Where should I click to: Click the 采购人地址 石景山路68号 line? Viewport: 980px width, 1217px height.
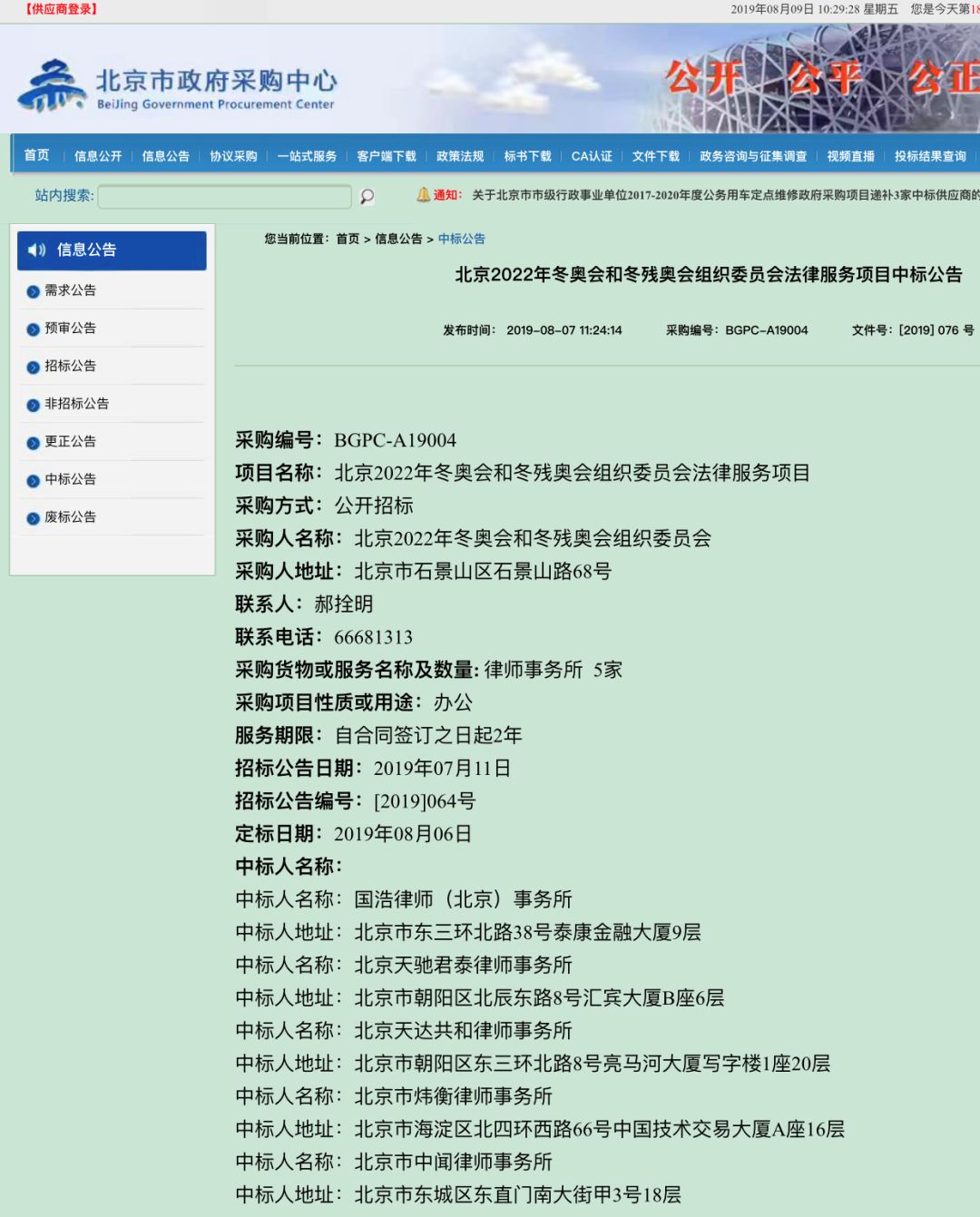pos(423,572)
